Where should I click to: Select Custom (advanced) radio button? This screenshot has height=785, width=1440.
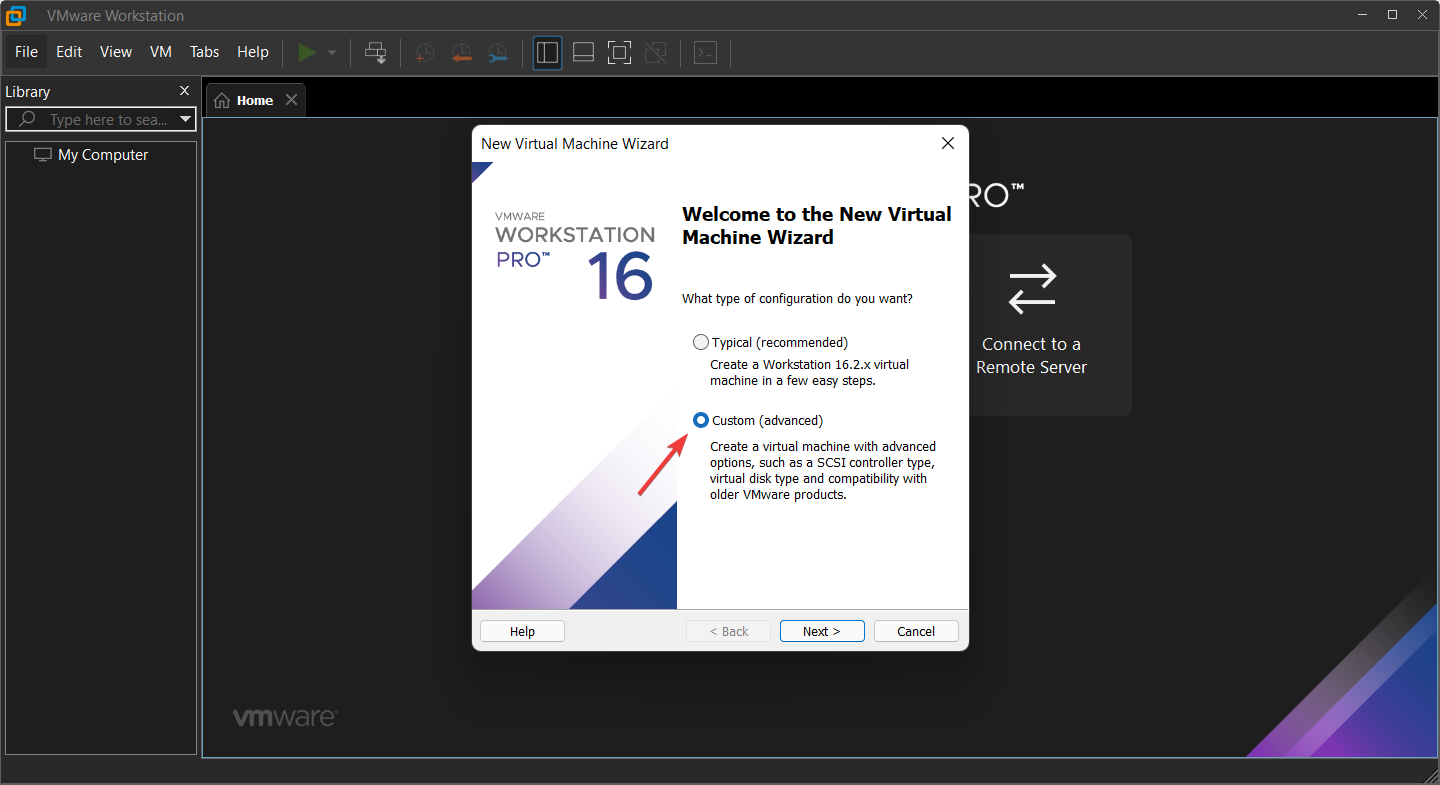pos(701,420)
